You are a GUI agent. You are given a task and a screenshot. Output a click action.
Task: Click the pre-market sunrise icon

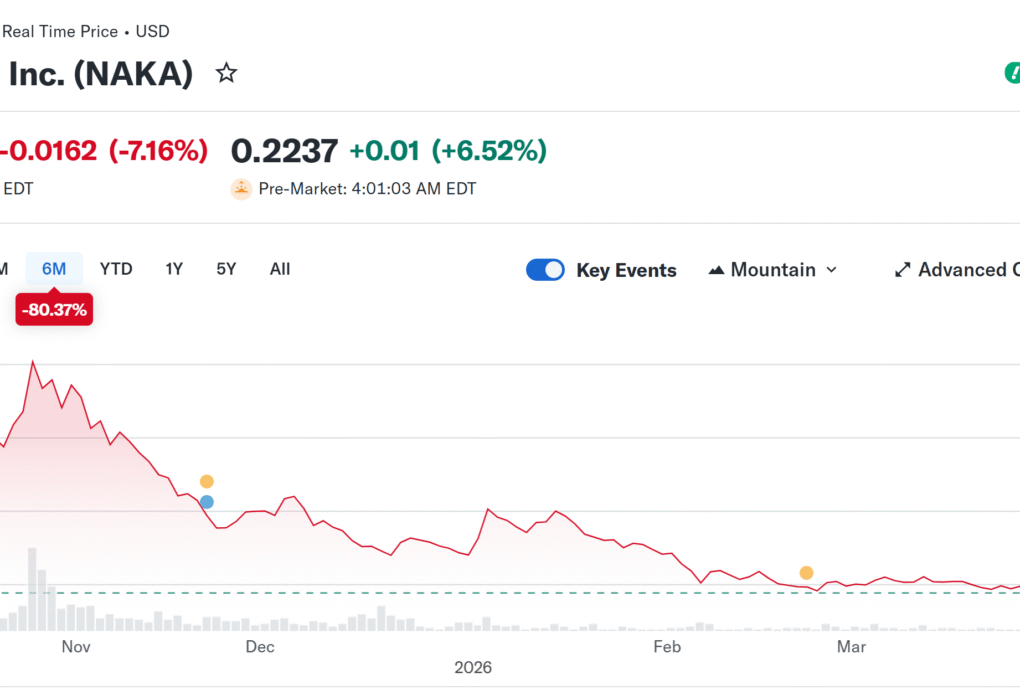coord(241,188)
